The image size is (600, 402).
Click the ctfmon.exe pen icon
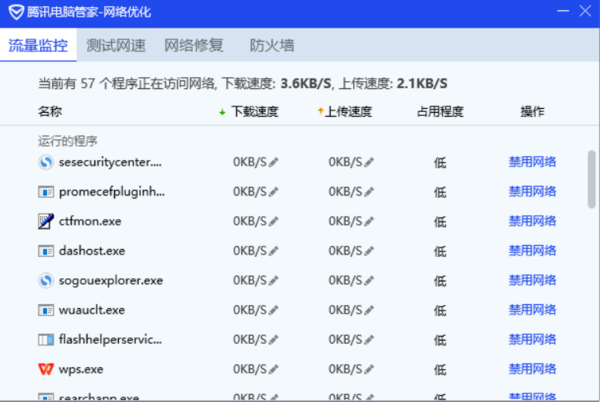coord(46,221)
